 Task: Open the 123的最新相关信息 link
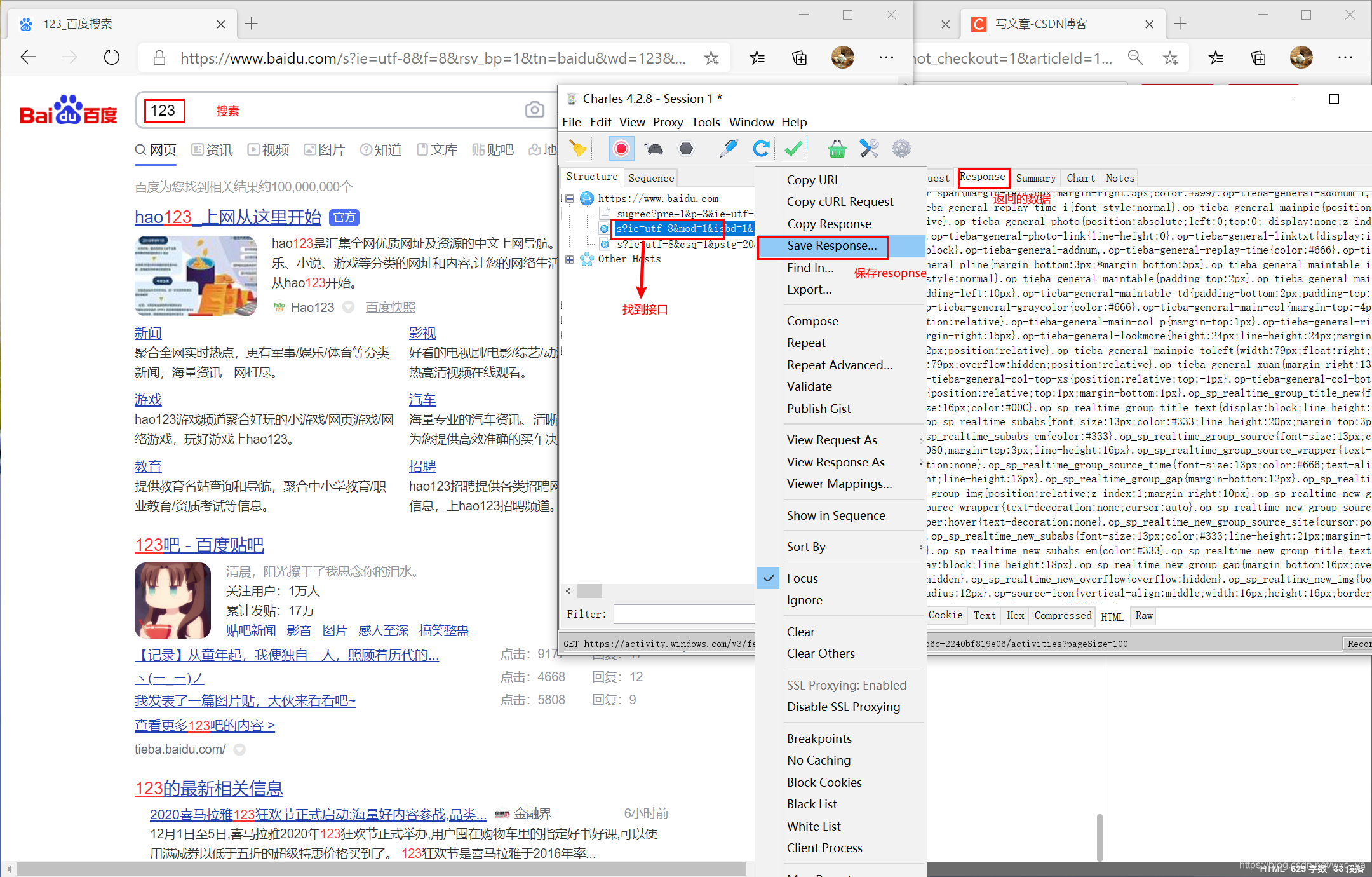tap(209, 789)
